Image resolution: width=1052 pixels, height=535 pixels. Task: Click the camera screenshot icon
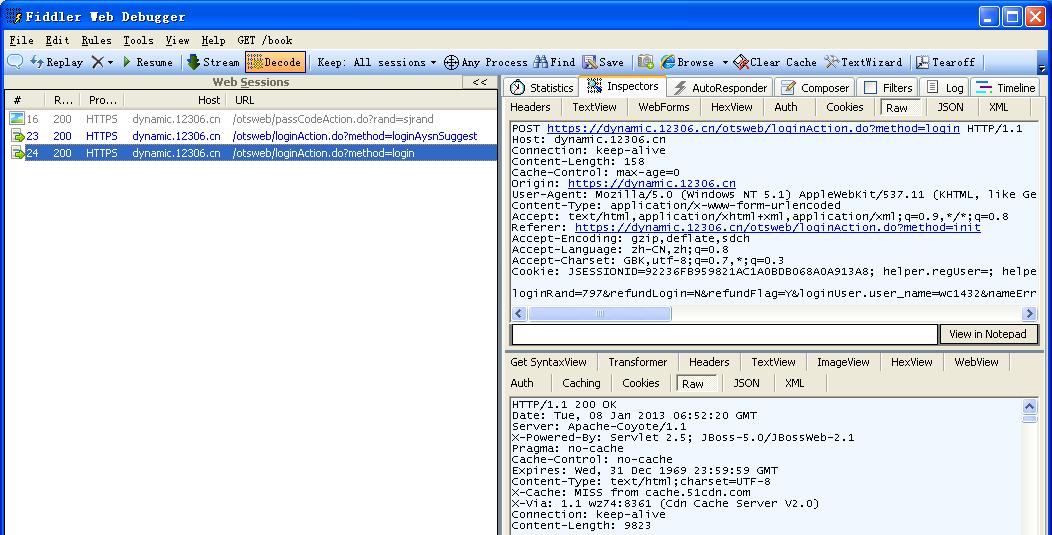[x=645, y=62]
